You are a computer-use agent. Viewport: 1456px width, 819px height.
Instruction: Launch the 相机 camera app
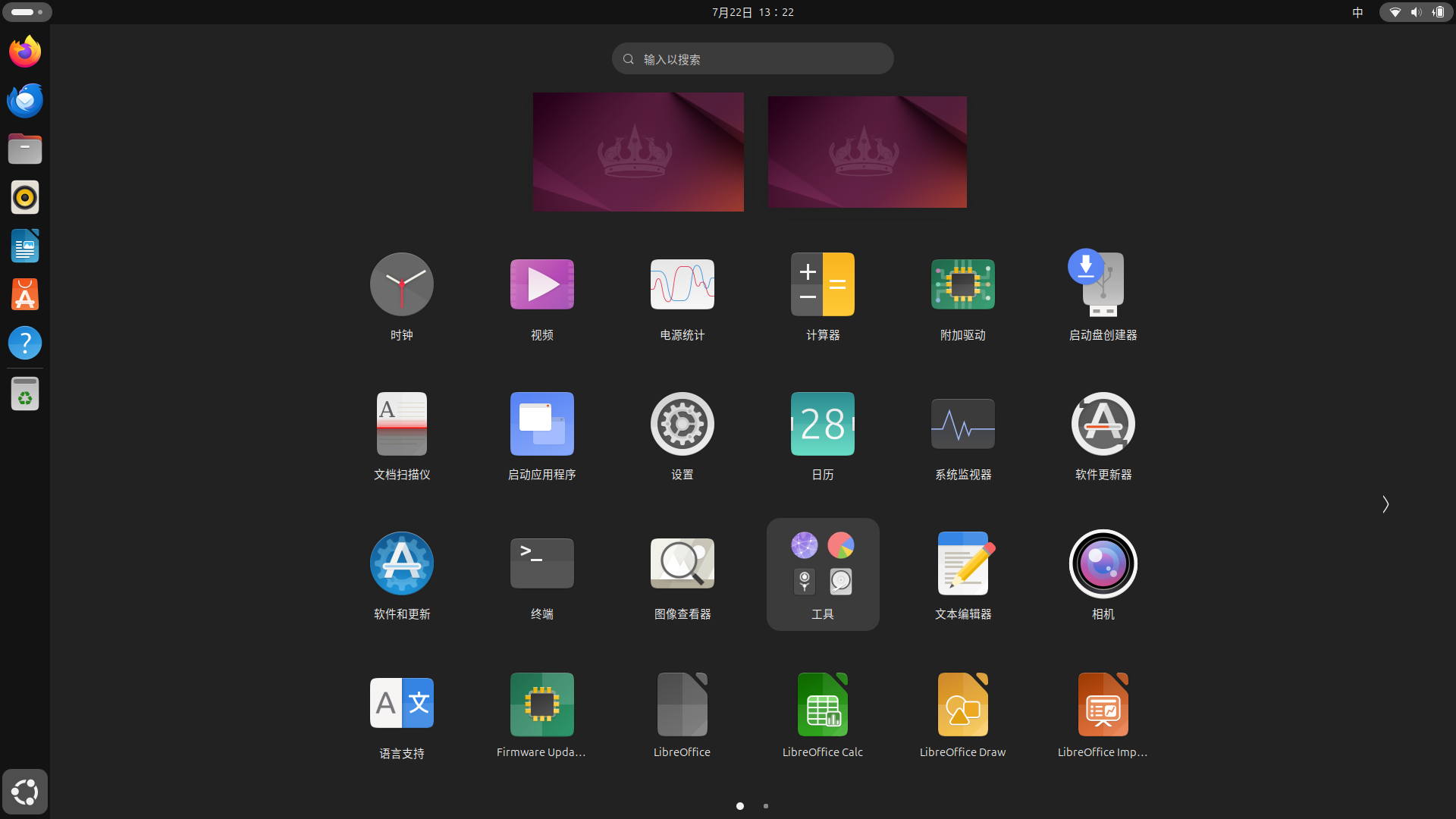pos(1103,564)
